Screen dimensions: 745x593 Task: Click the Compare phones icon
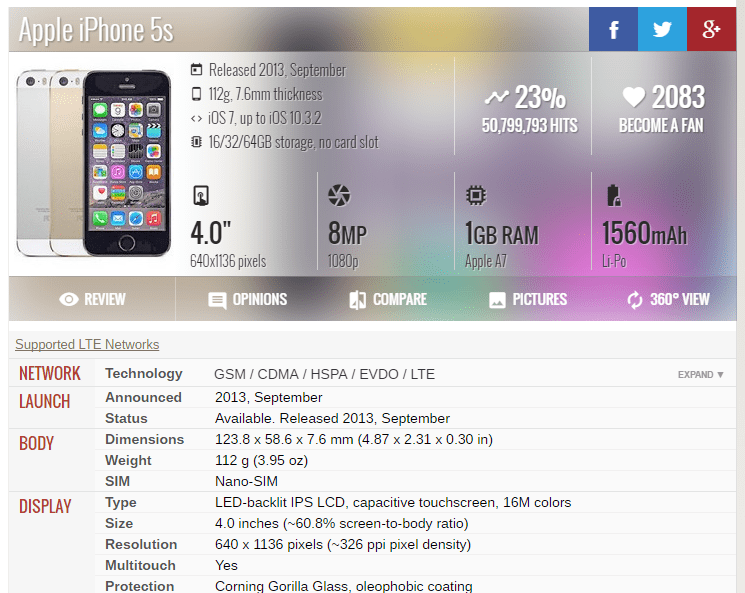click(x=358, y=300)
